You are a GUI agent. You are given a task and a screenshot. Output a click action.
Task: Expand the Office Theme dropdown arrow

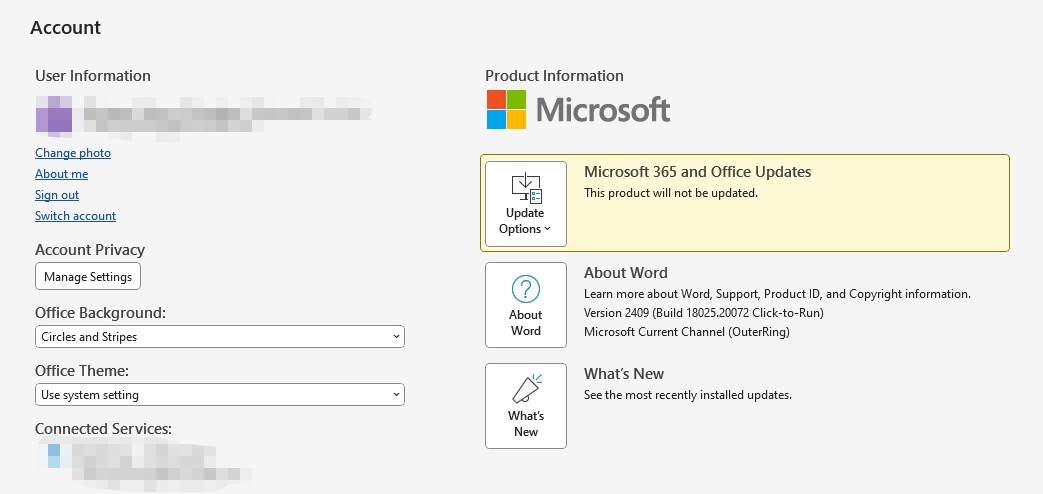pyautogui.click(x=396, y=395)
